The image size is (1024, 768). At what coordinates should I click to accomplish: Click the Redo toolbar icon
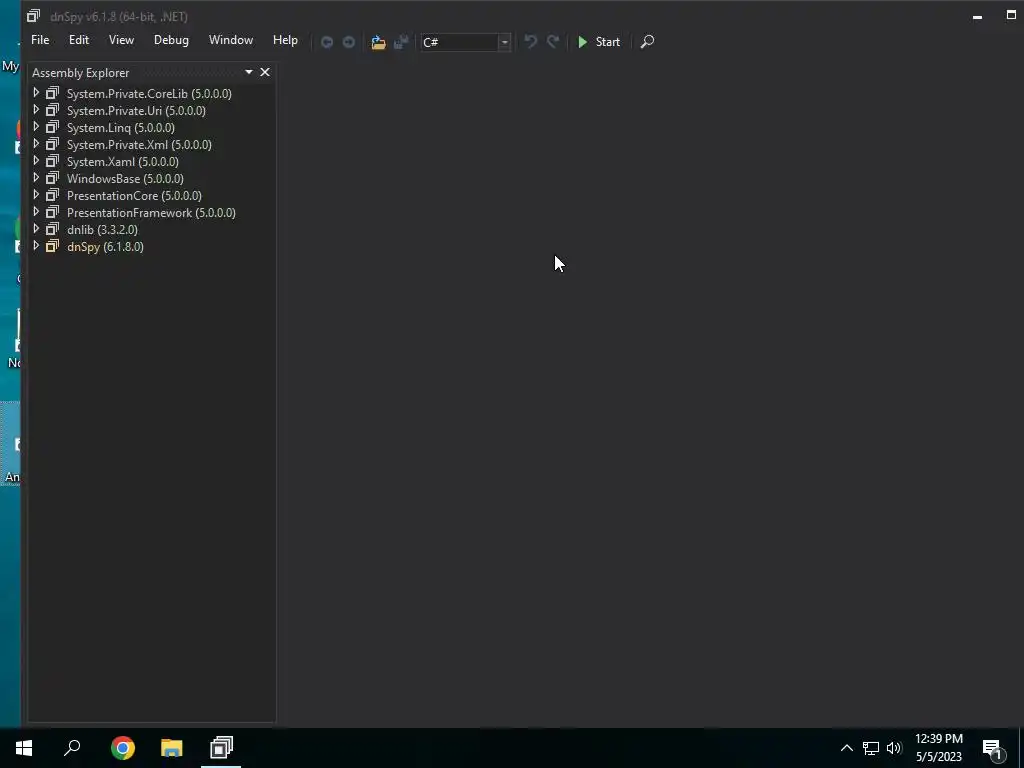pyautogui.click(x=552, y=42)
